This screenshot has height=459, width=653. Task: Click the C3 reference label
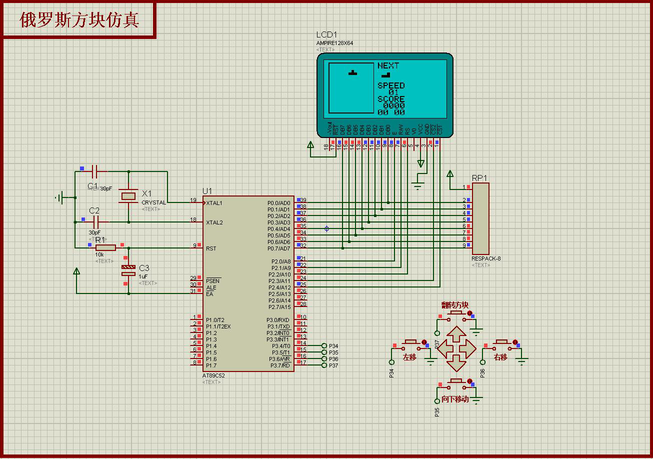click(x=144, y=268)
